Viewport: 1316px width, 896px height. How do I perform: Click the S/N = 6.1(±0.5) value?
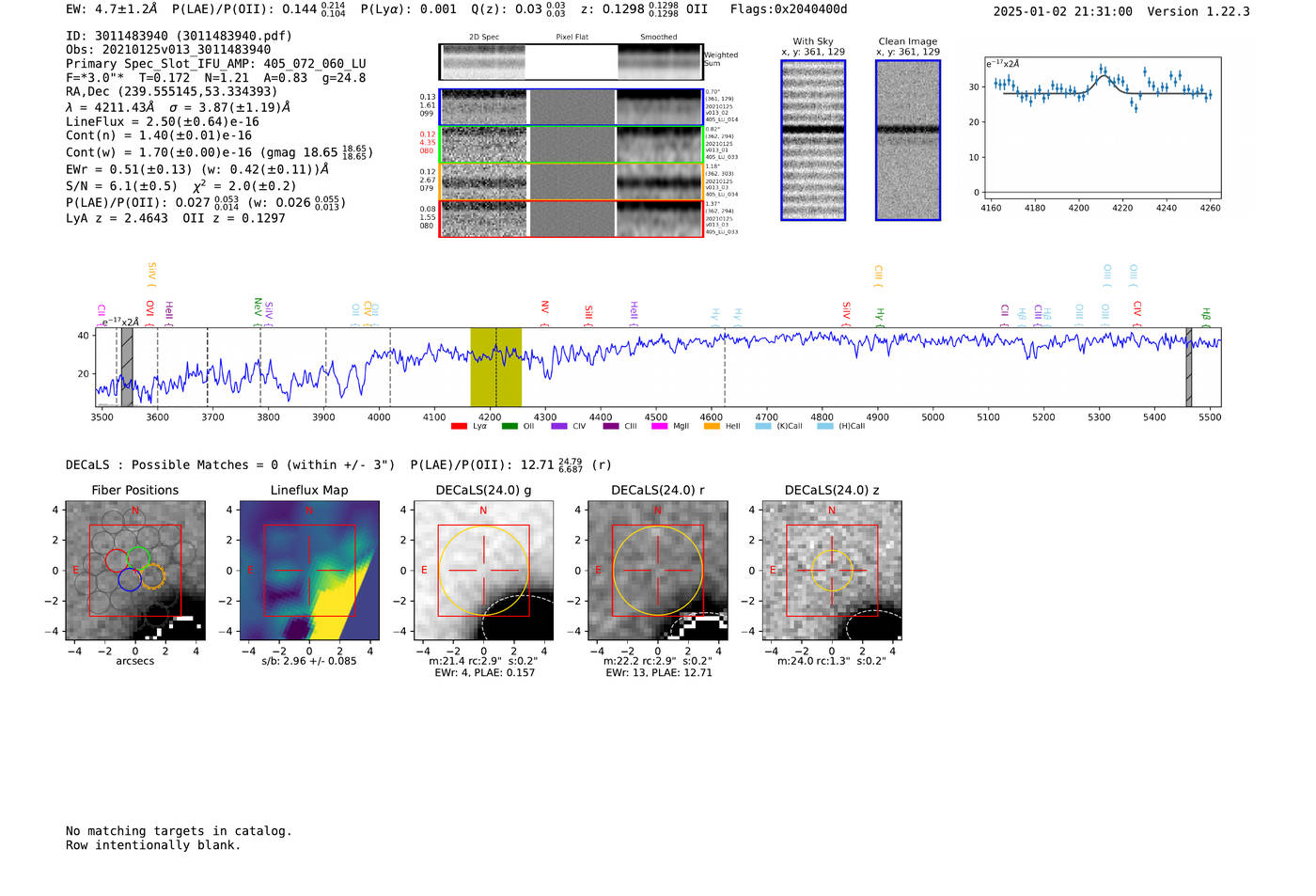121,186
